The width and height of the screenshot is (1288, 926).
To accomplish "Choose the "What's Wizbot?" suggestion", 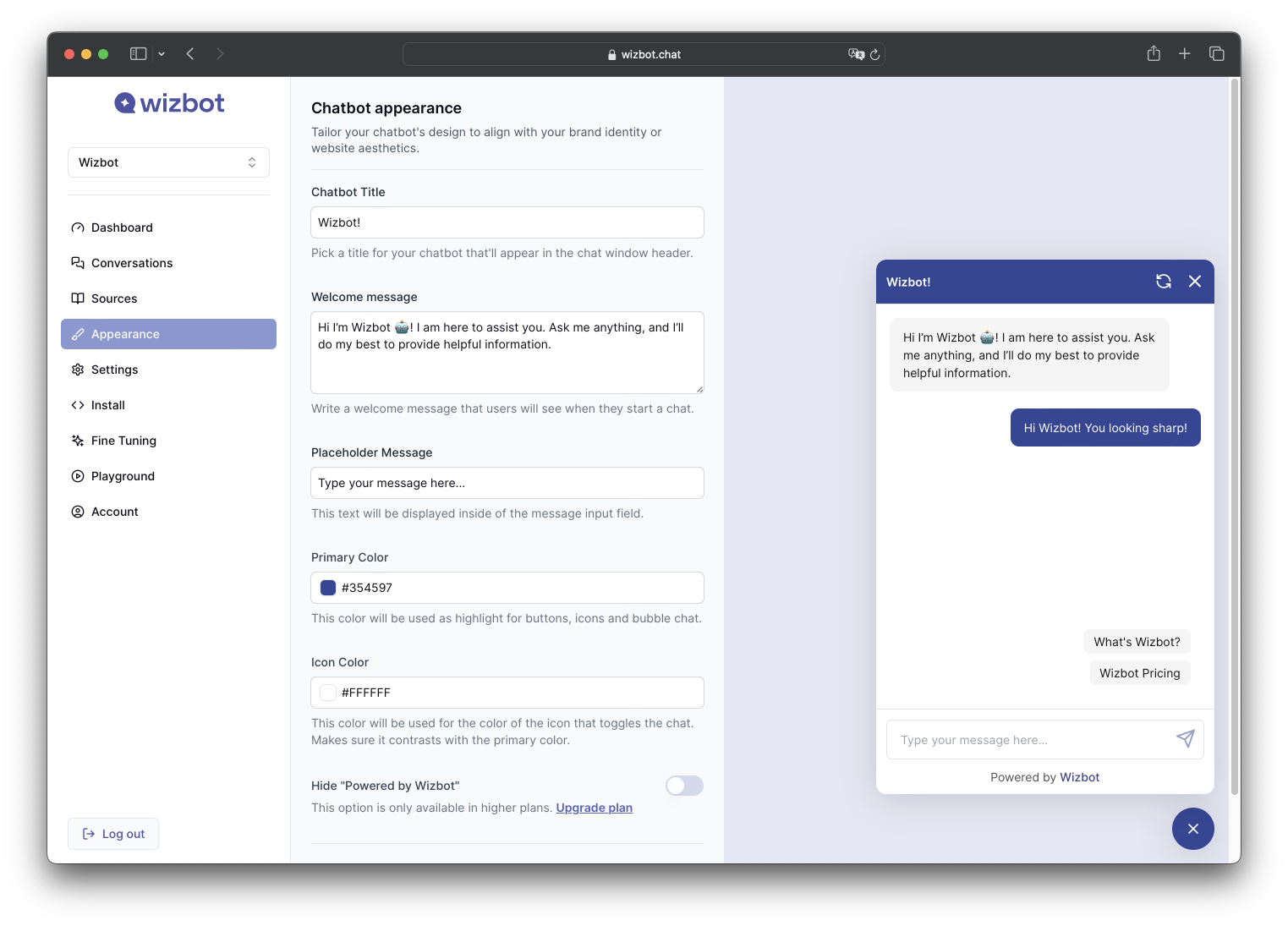I will click(x=1137, y=642).
